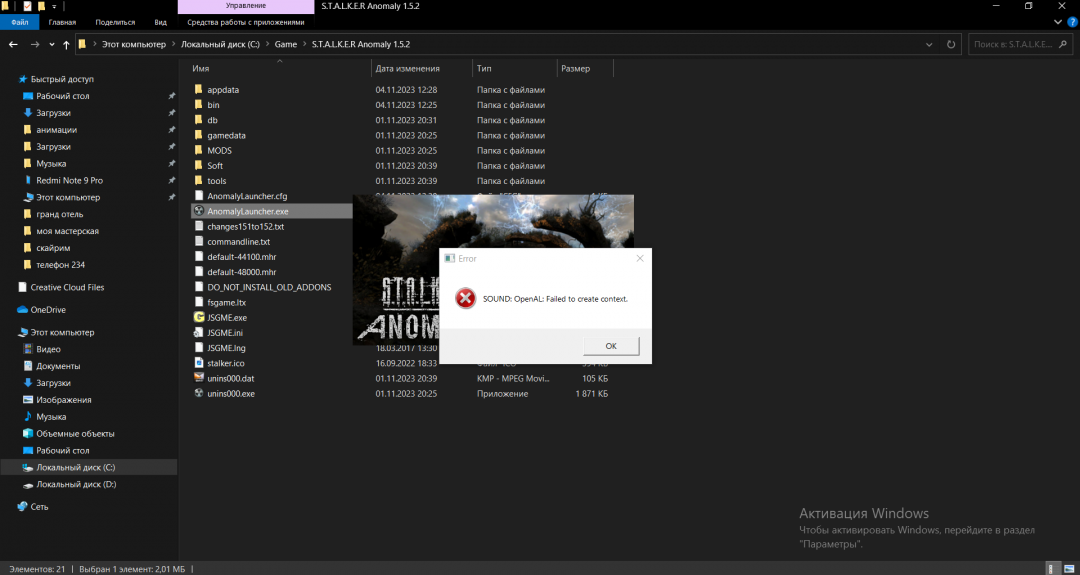Click OK in the Error dialog
This screenshot has height=575, width=1080.
[x=611, y=346]
